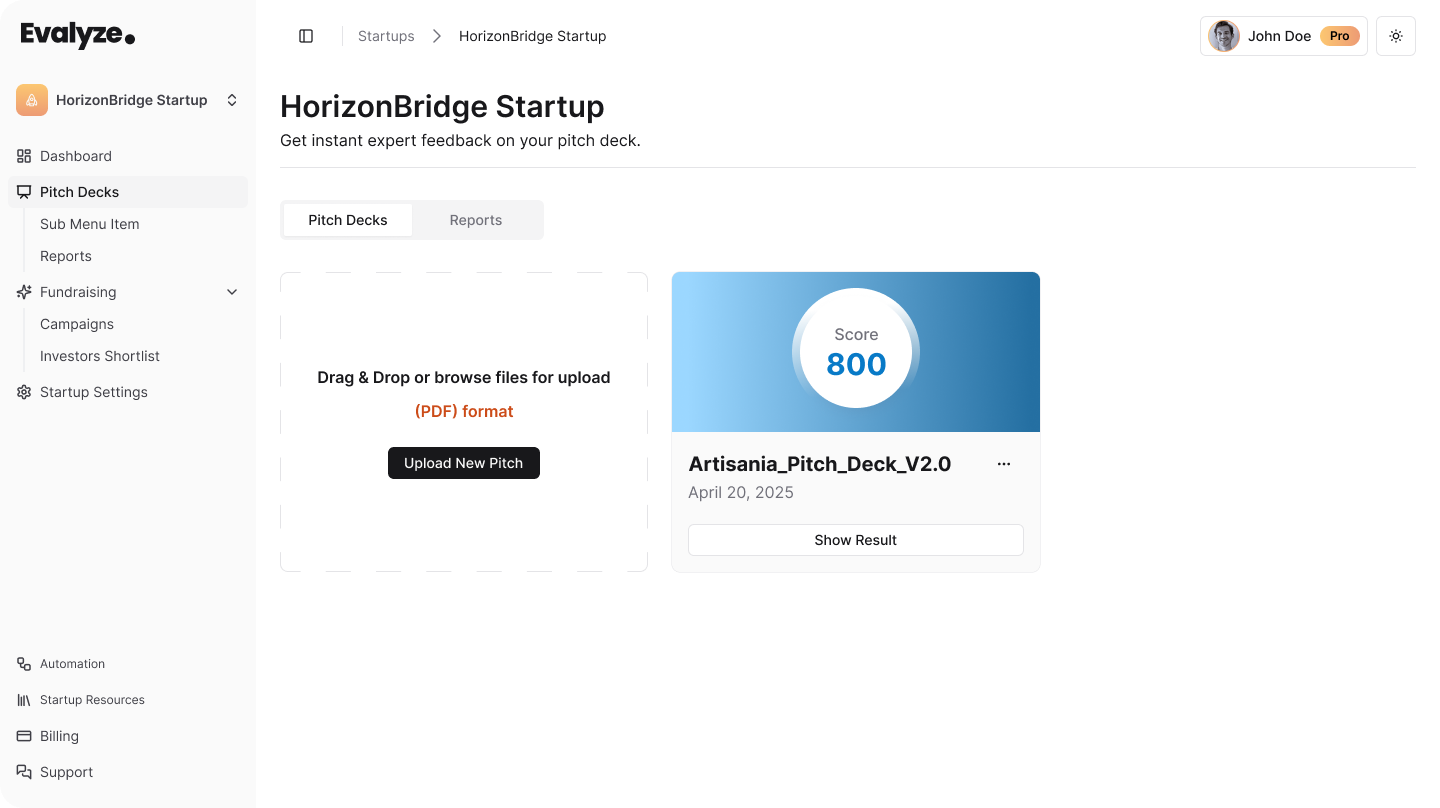Click the Show Result button
Screen dimensions: 1440x808
(856, 540)
